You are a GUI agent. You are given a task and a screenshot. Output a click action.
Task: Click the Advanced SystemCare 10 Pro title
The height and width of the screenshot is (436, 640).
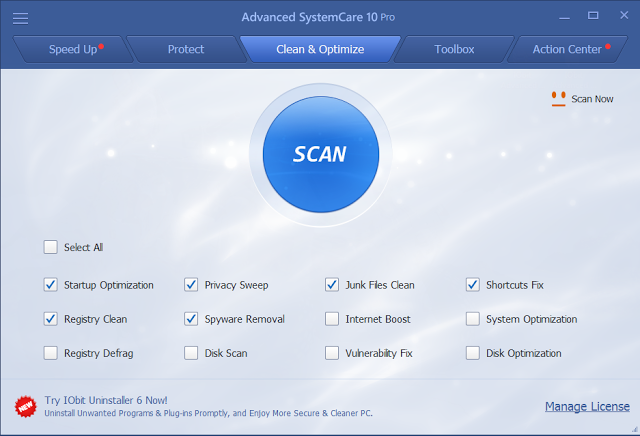318,17
